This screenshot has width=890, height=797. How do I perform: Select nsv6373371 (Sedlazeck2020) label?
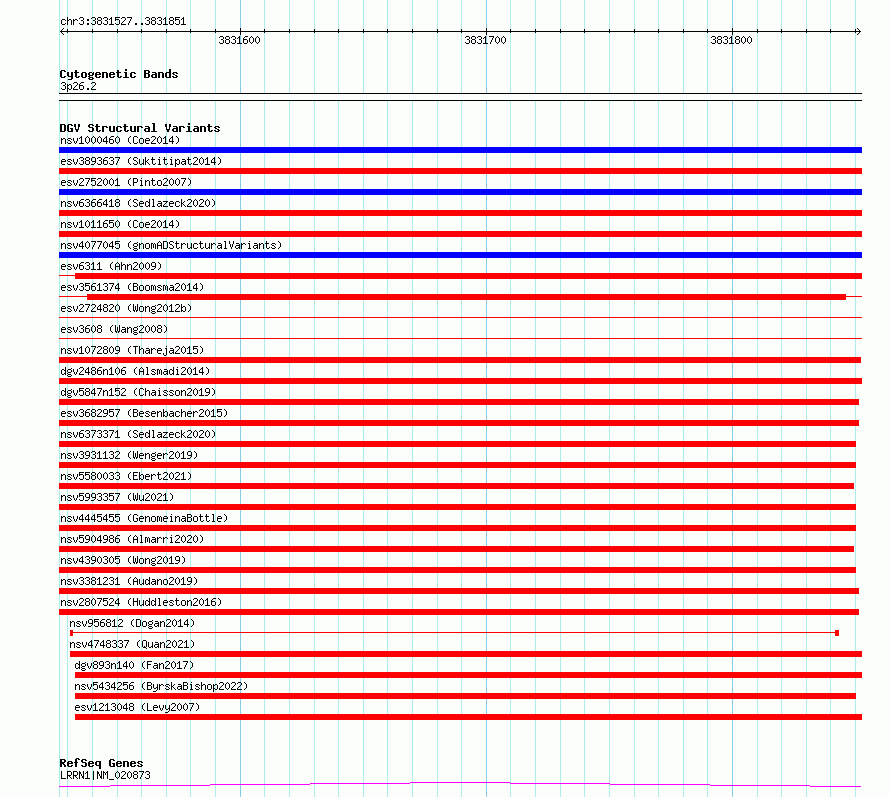pos(138,434)
